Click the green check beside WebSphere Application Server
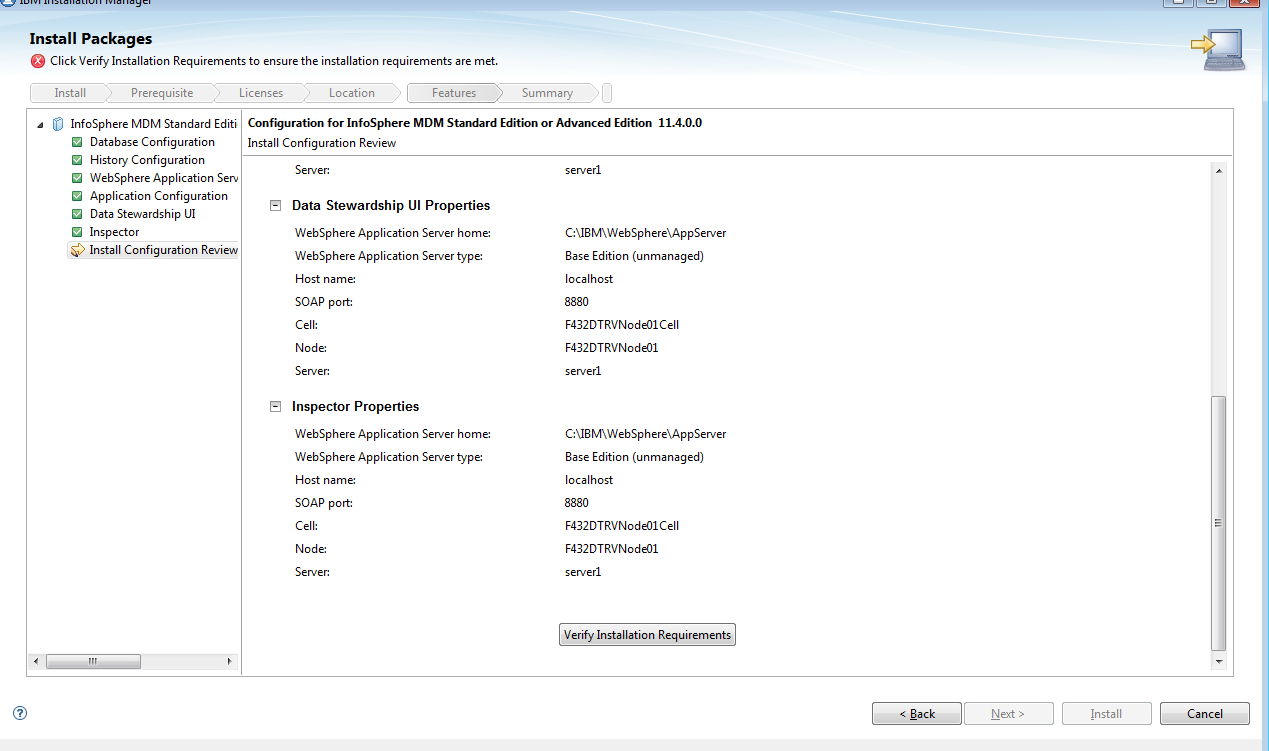 pyautogui.click(x=77, y=178)
